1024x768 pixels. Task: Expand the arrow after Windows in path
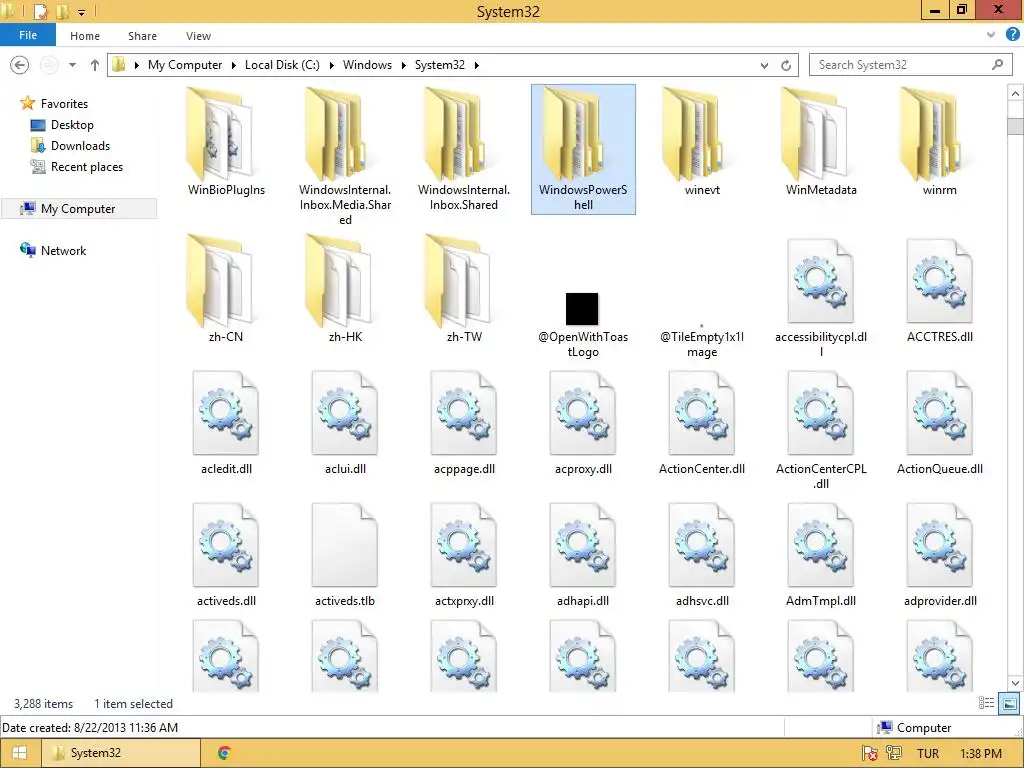[x=404, y=65]
